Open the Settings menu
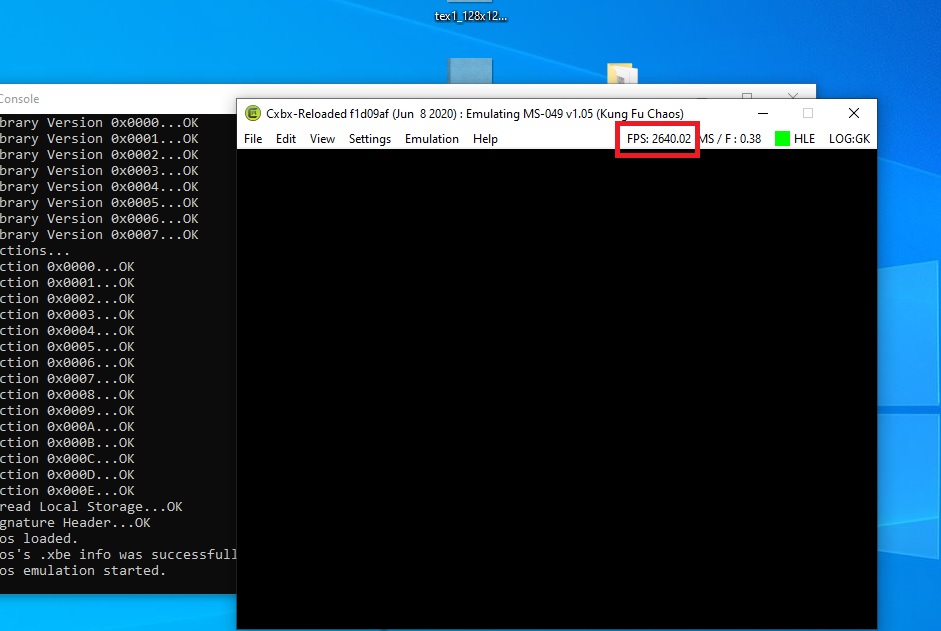Screen dimensions: 941x631 click(370, 139)
